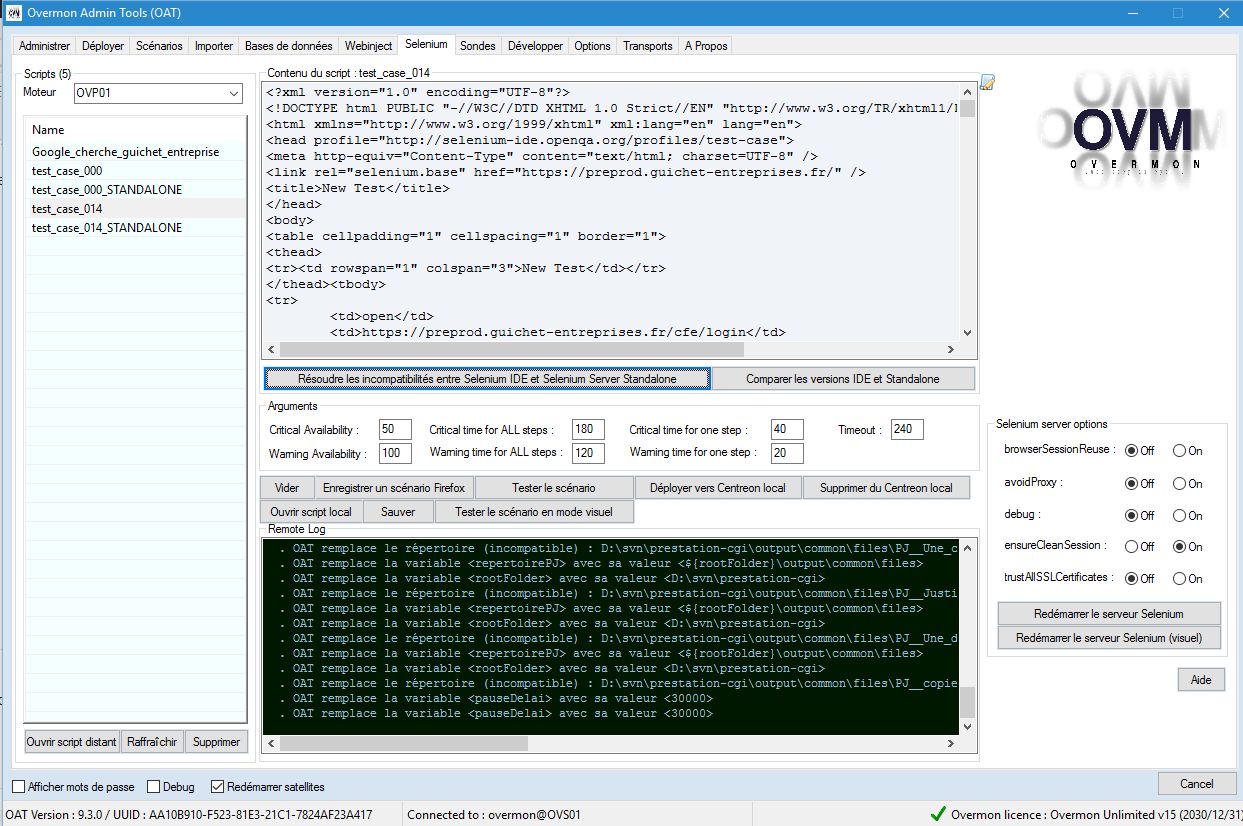This screenshot has width=1243, height=826.
Task: Click Supprimer du Centreon local
Action: pos(886,488)
